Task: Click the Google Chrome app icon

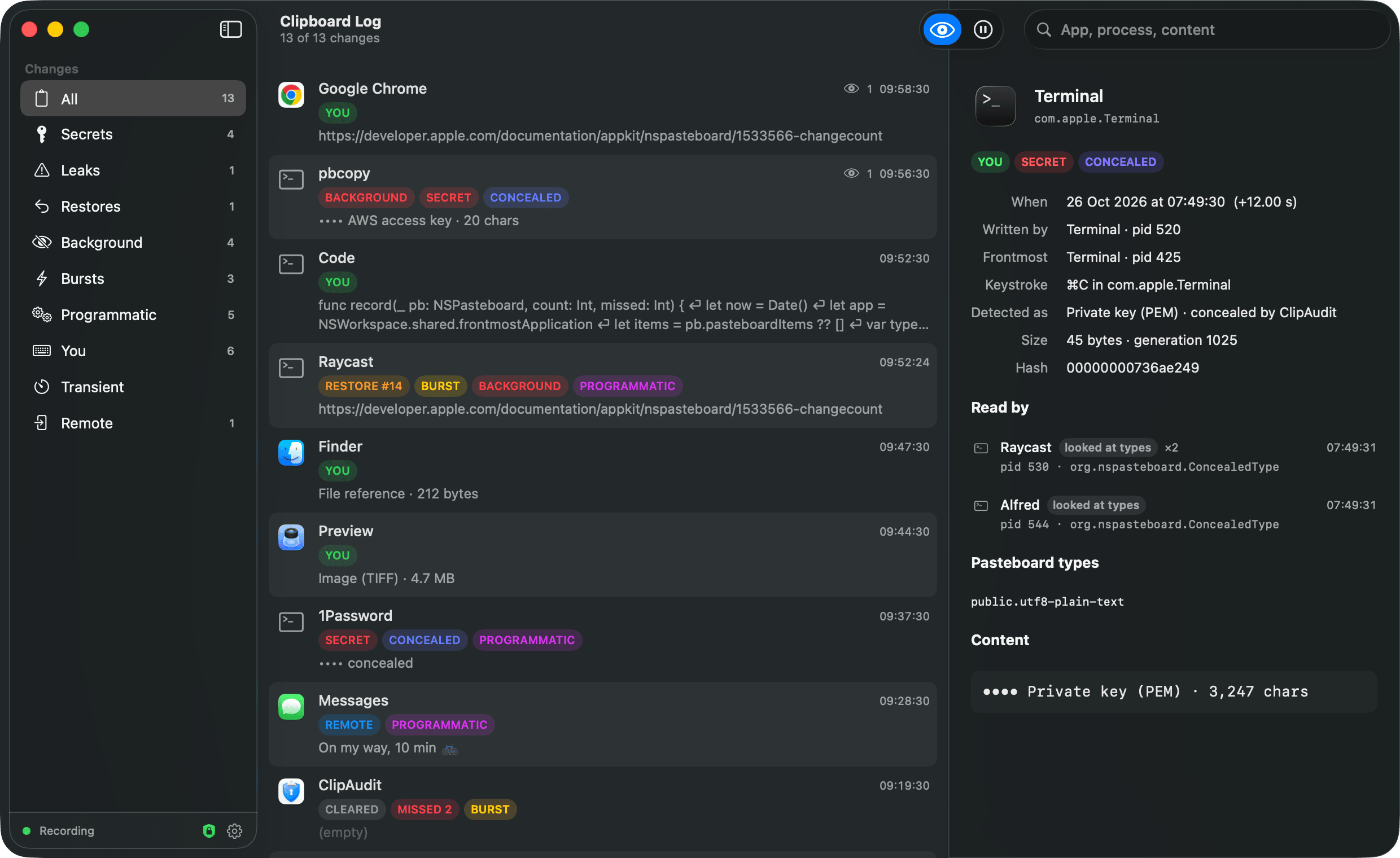Action: 291,95
